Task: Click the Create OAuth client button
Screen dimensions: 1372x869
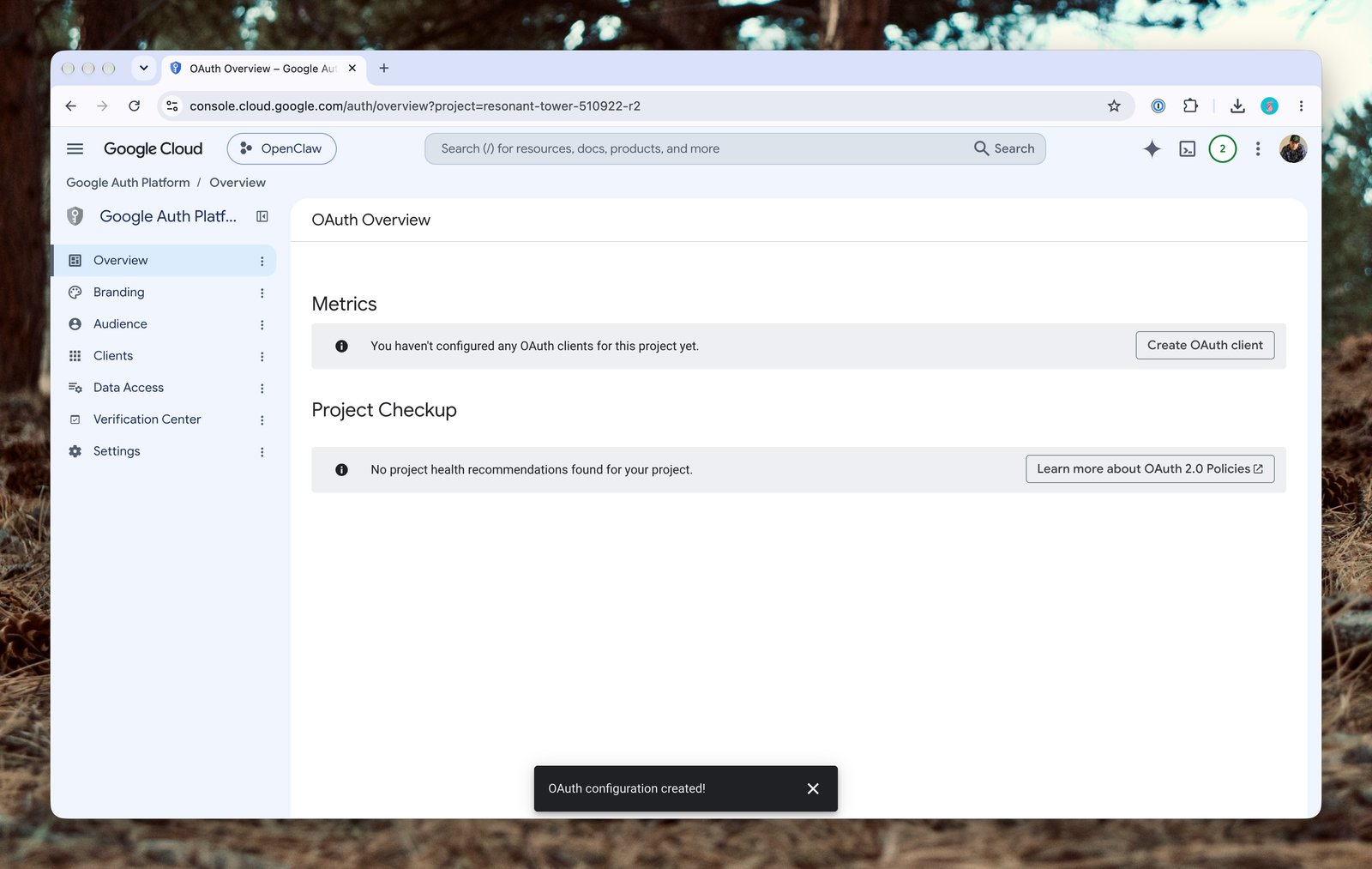Action: 1205,345
